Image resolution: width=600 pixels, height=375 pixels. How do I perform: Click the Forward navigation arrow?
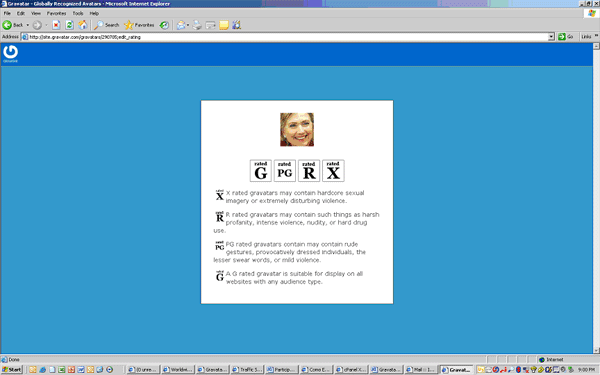click(x=37, y=25)
